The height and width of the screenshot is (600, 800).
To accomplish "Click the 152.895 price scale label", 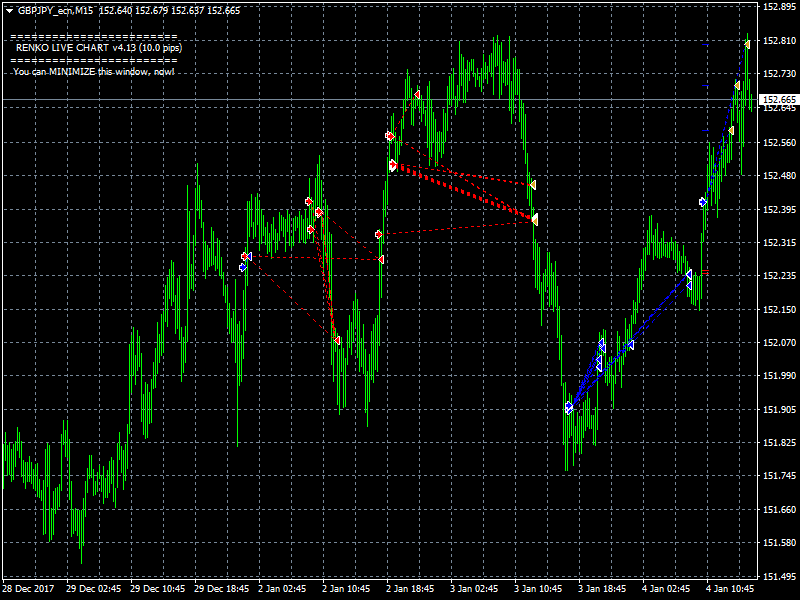I will pos(779,7).
